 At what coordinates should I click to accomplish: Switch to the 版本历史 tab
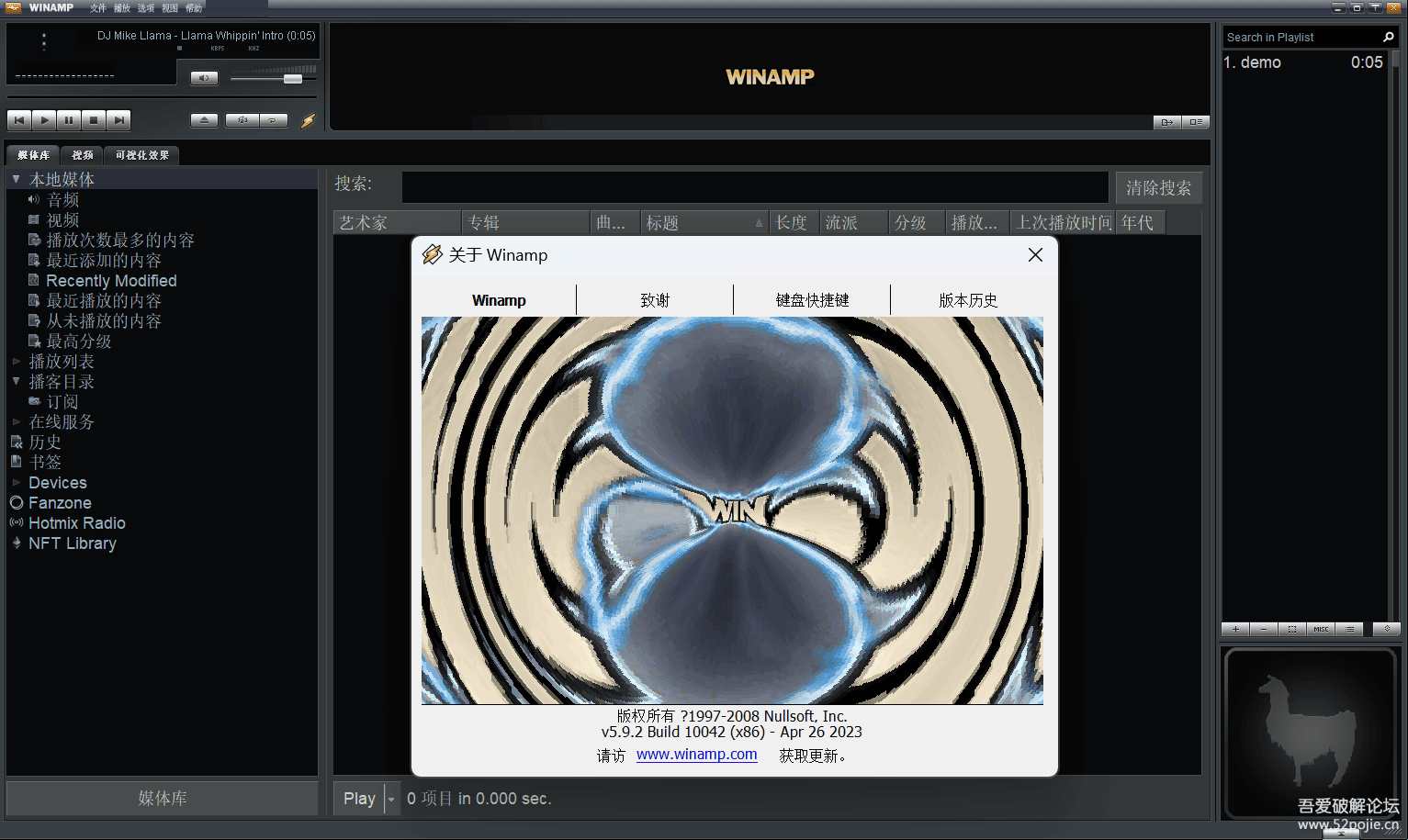pos(968,300)
